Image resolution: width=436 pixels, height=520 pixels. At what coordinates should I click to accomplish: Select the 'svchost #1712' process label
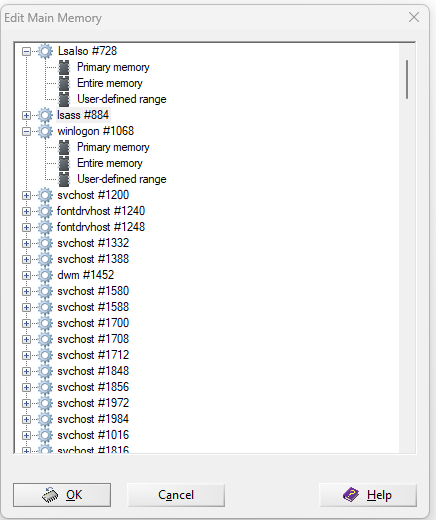click(x=93, y=355)
